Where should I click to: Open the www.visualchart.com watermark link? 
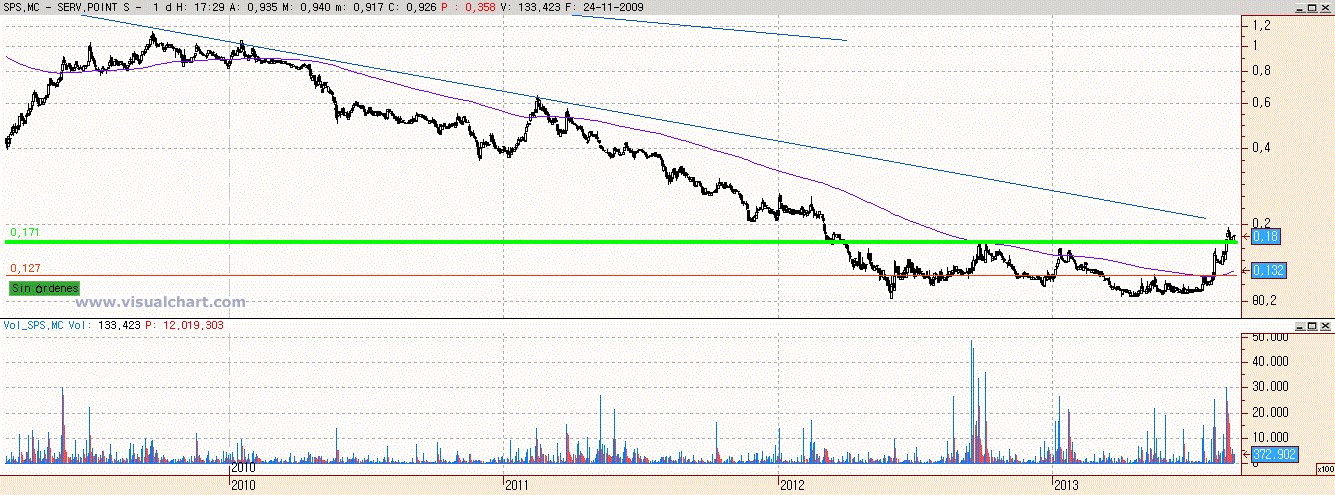pyautogui.click(x=160, y=302)
